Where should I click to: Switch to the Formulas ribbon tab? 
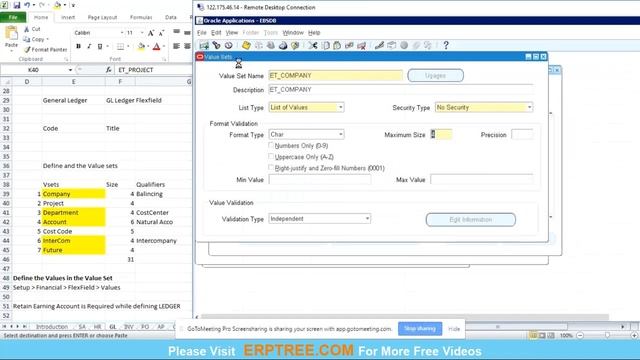(x=141, y=17)
